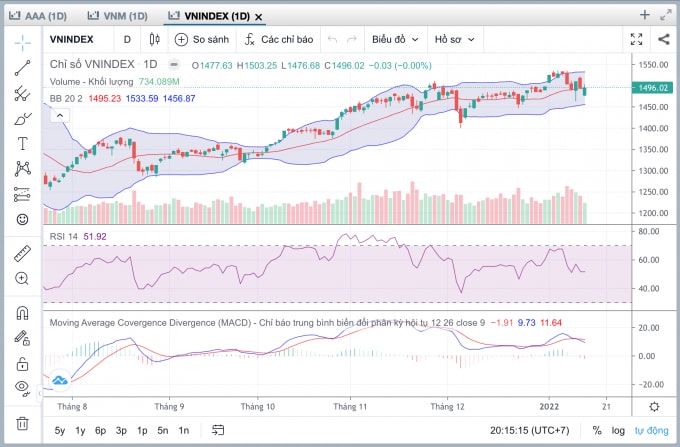
Task: Click the redo arrow
Action: click(352, 39)
